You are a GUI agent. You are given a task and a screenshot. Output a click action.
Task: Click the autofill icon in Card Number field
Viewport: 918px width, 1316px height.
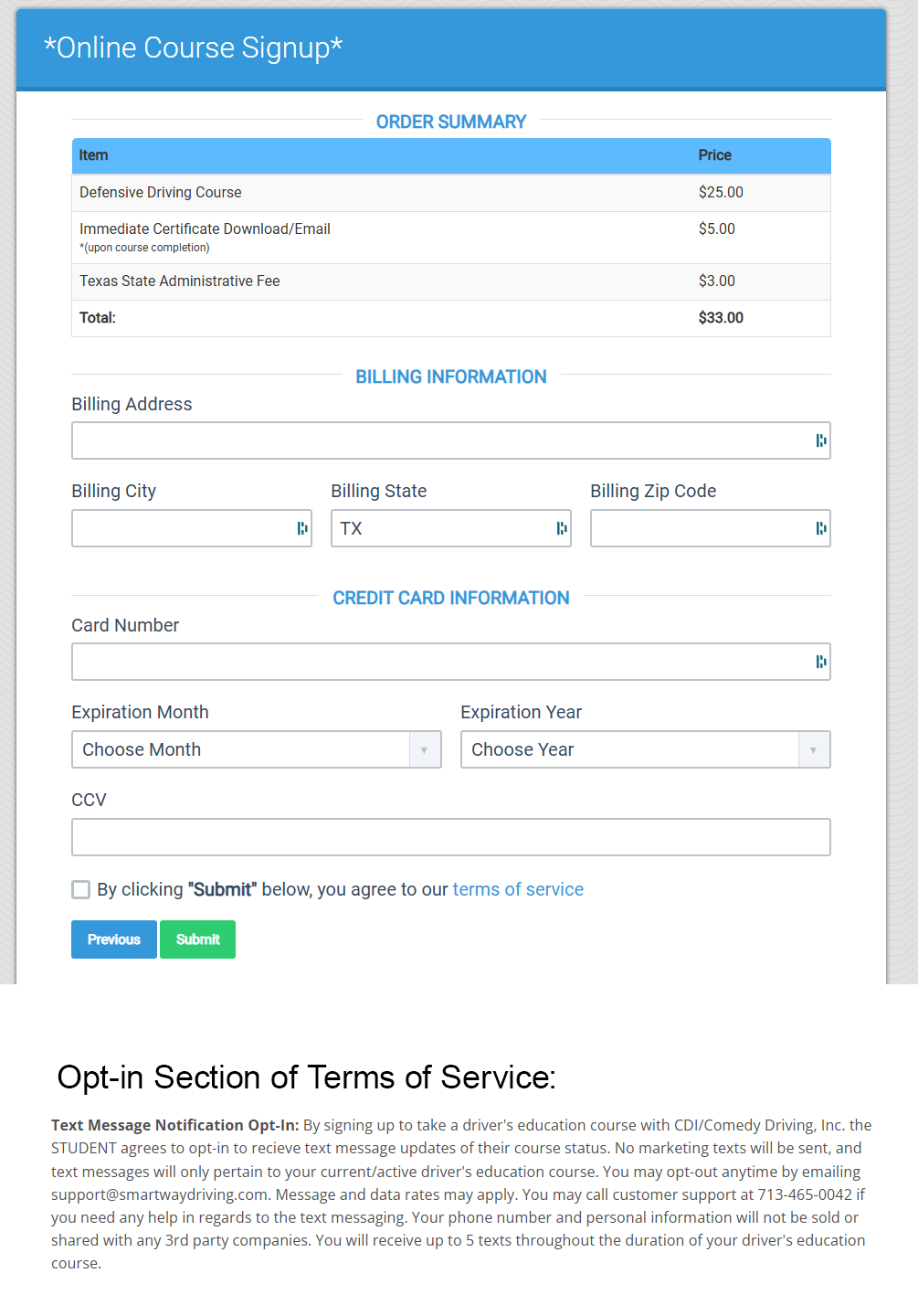point(820,662)
